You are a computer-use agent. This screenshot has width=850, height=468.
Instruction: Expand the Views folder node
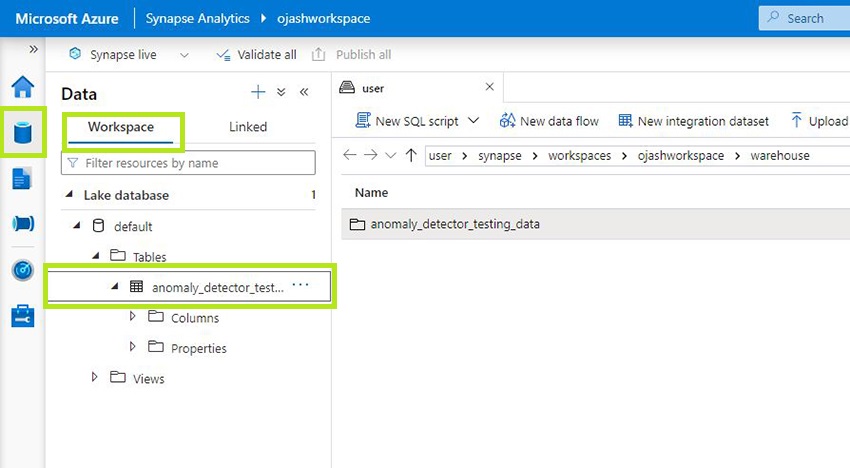[x=95, y=377]
